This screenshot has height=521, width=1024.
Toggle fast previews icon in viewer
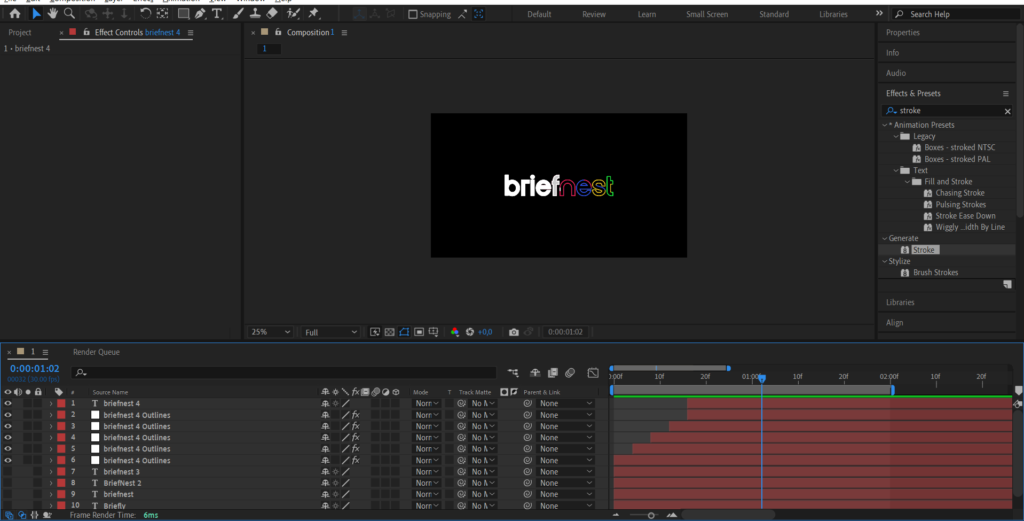(375, 332)
